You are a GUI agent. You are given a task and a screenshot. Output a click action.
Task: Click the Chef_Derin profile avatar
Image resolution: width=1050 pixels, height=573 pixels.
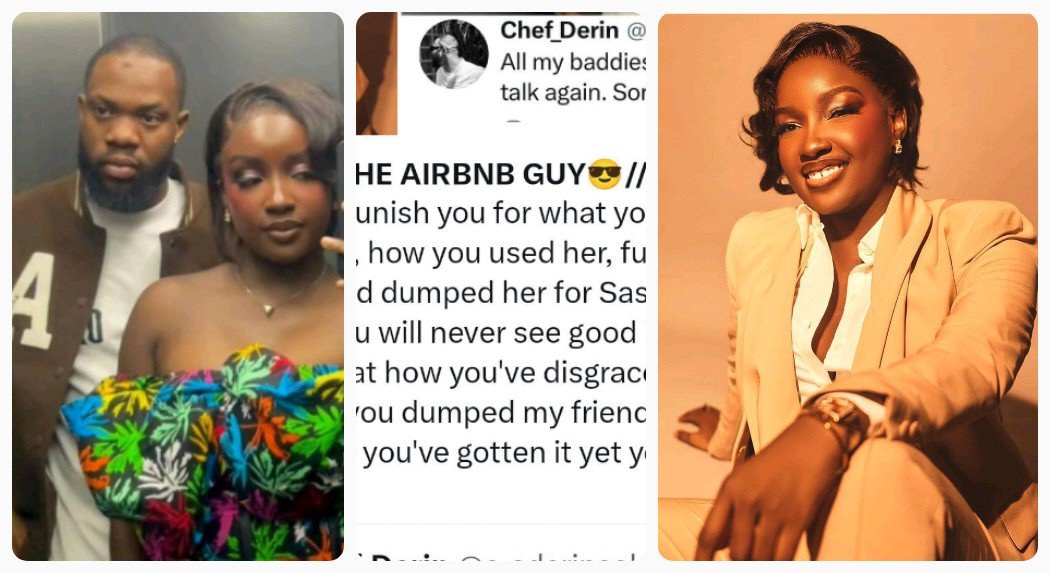[453, 54]
